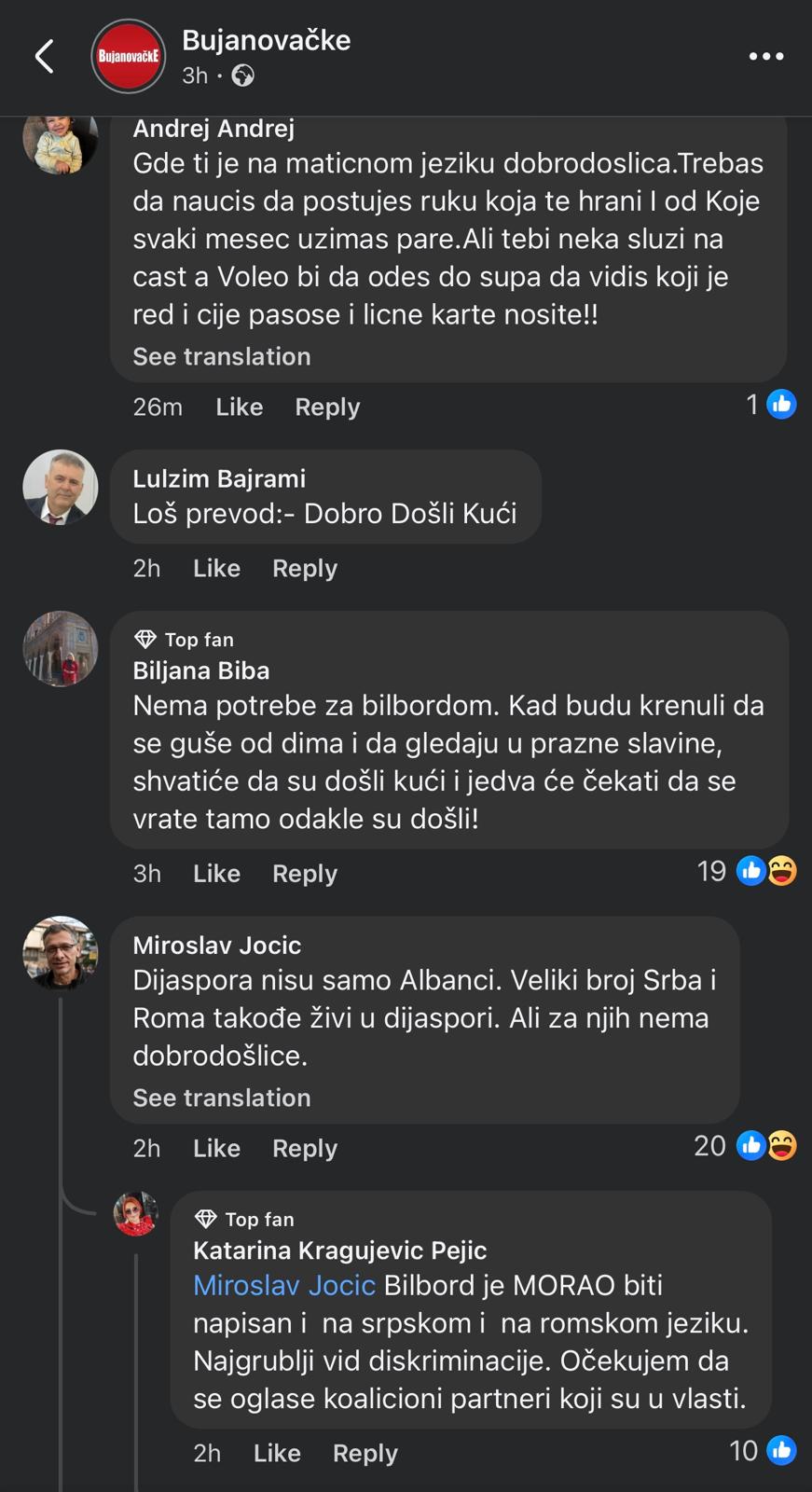Tap the Bujanovačke page logo
Image resolution: width=812 pixels, height=1492 pixels.
click(x=128, y=57)
